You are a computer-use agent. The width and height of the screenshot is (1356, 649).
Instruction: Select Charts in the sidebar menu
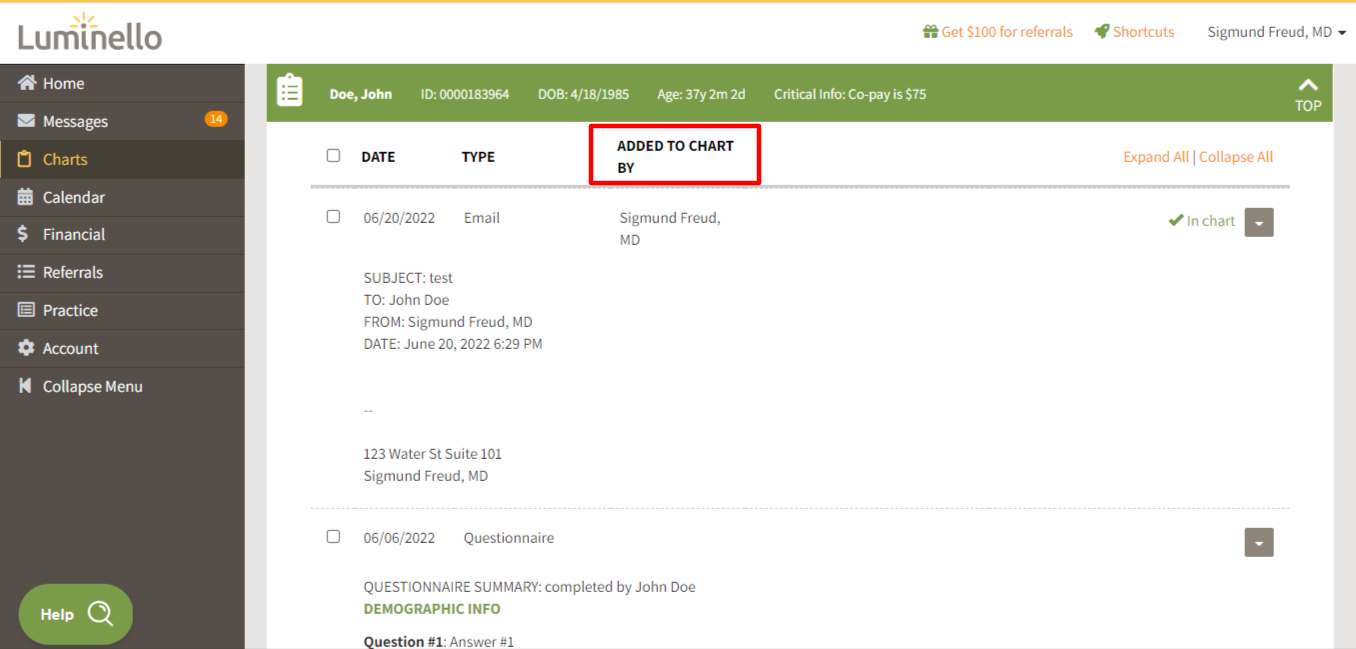coord(122,159)
